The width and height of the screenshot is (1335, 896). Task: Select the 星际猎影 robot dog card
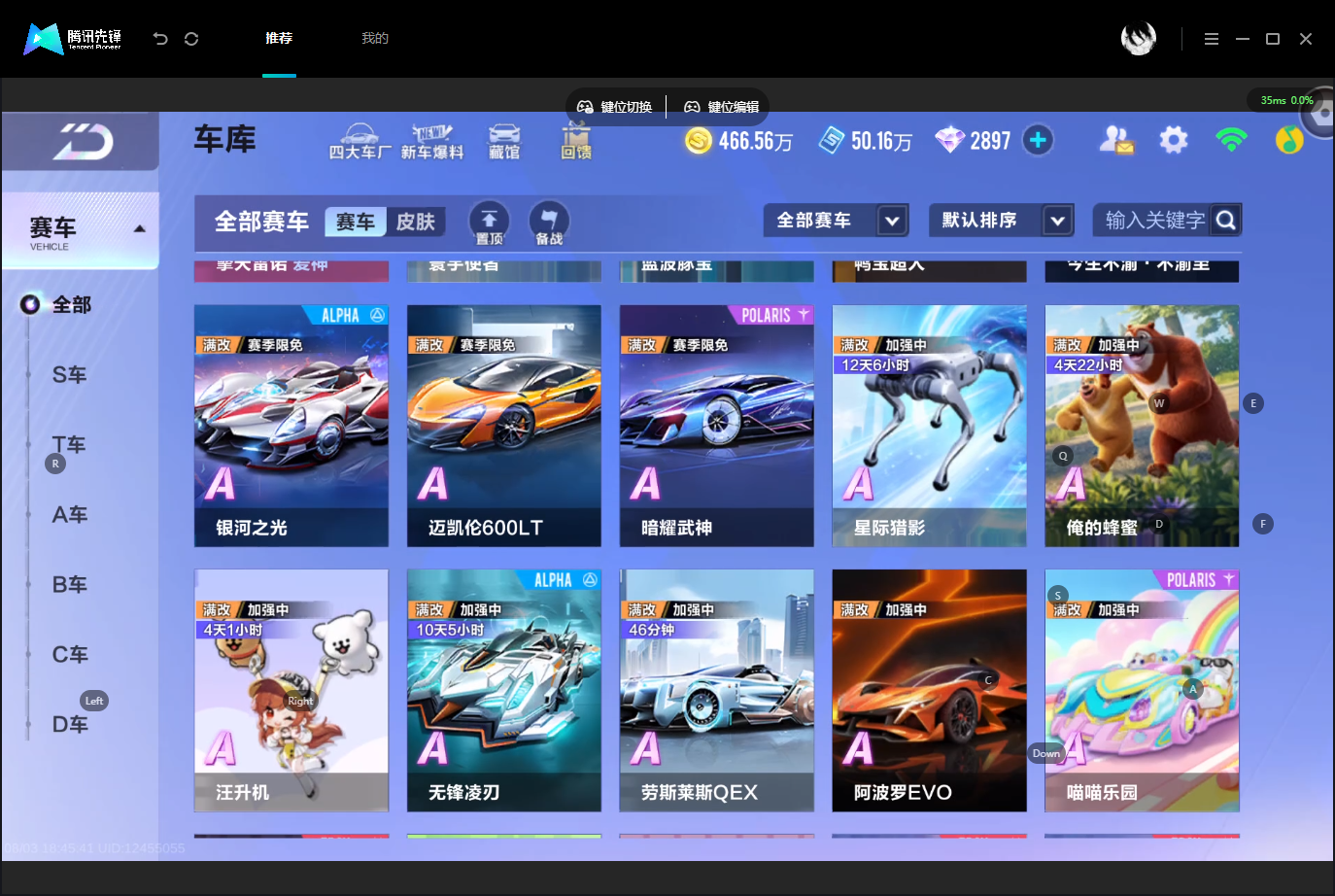(930, 426)
